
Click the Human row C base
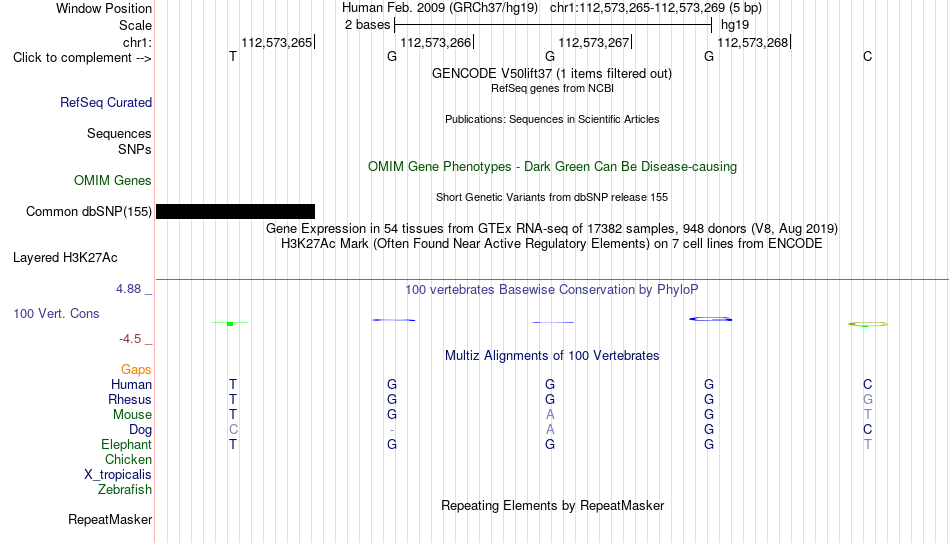868,385
